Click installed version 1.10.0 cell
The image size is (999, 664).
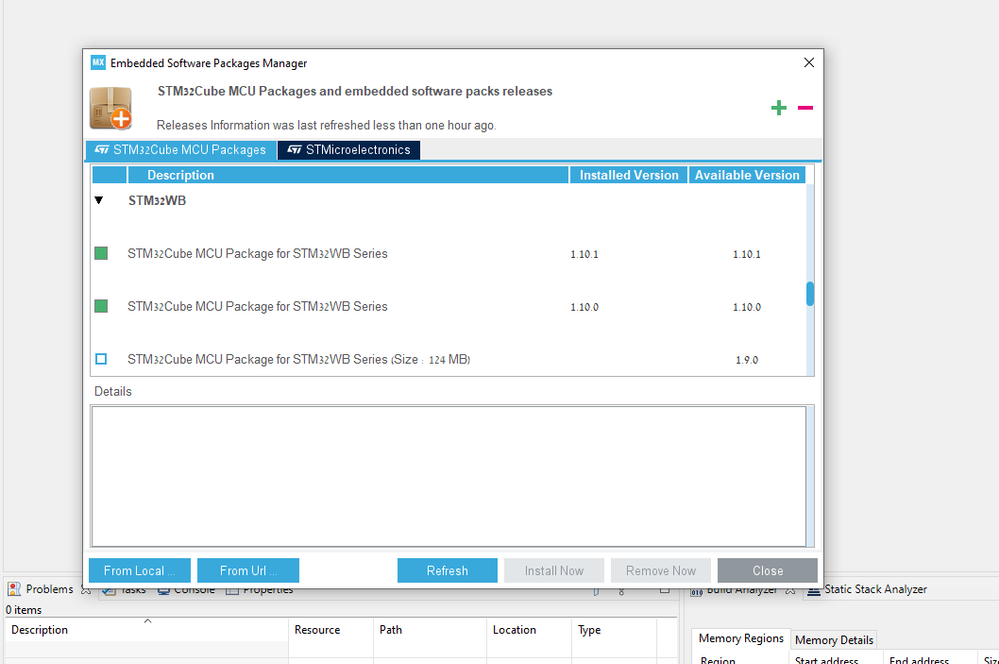pyautogui.click(x=584, y=307)
